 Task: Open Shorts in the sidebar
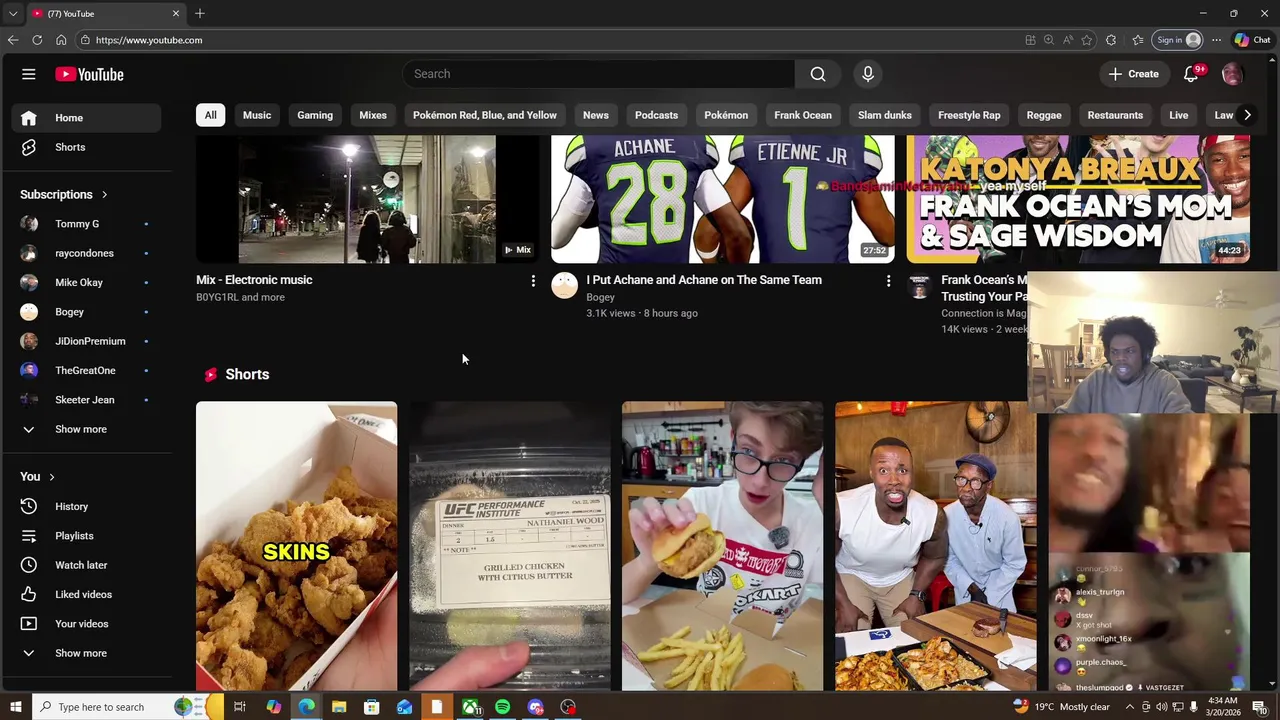click(86, 147)
